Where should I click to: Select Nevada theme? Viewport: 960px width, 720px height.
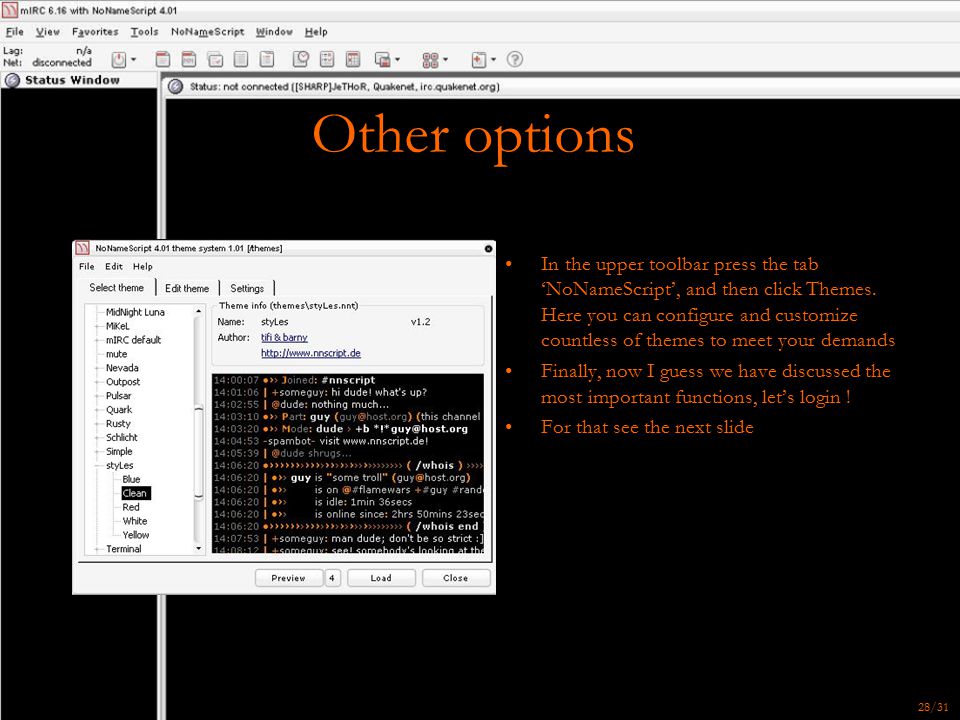pos(122,368)
